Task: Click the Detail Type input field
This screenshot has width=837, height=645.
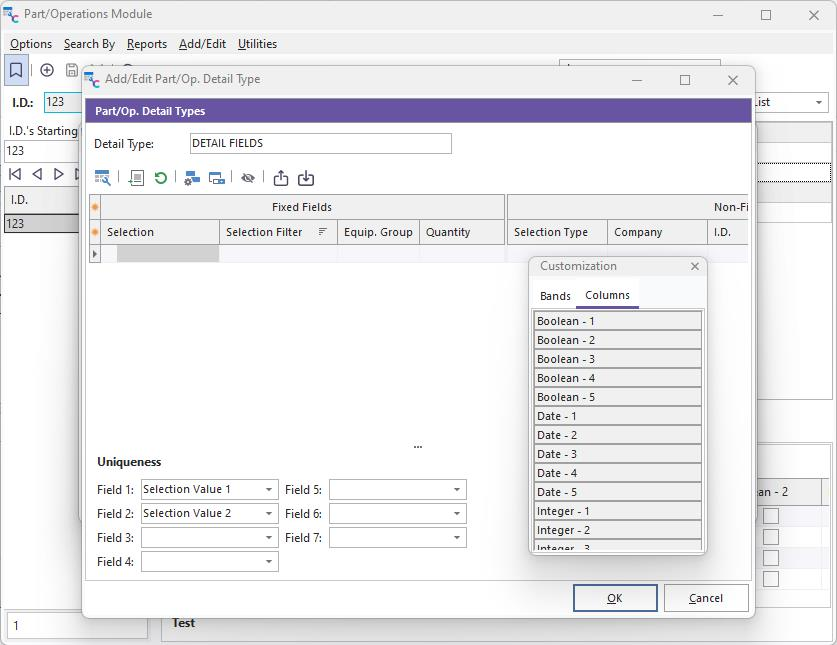Action: 320,143
